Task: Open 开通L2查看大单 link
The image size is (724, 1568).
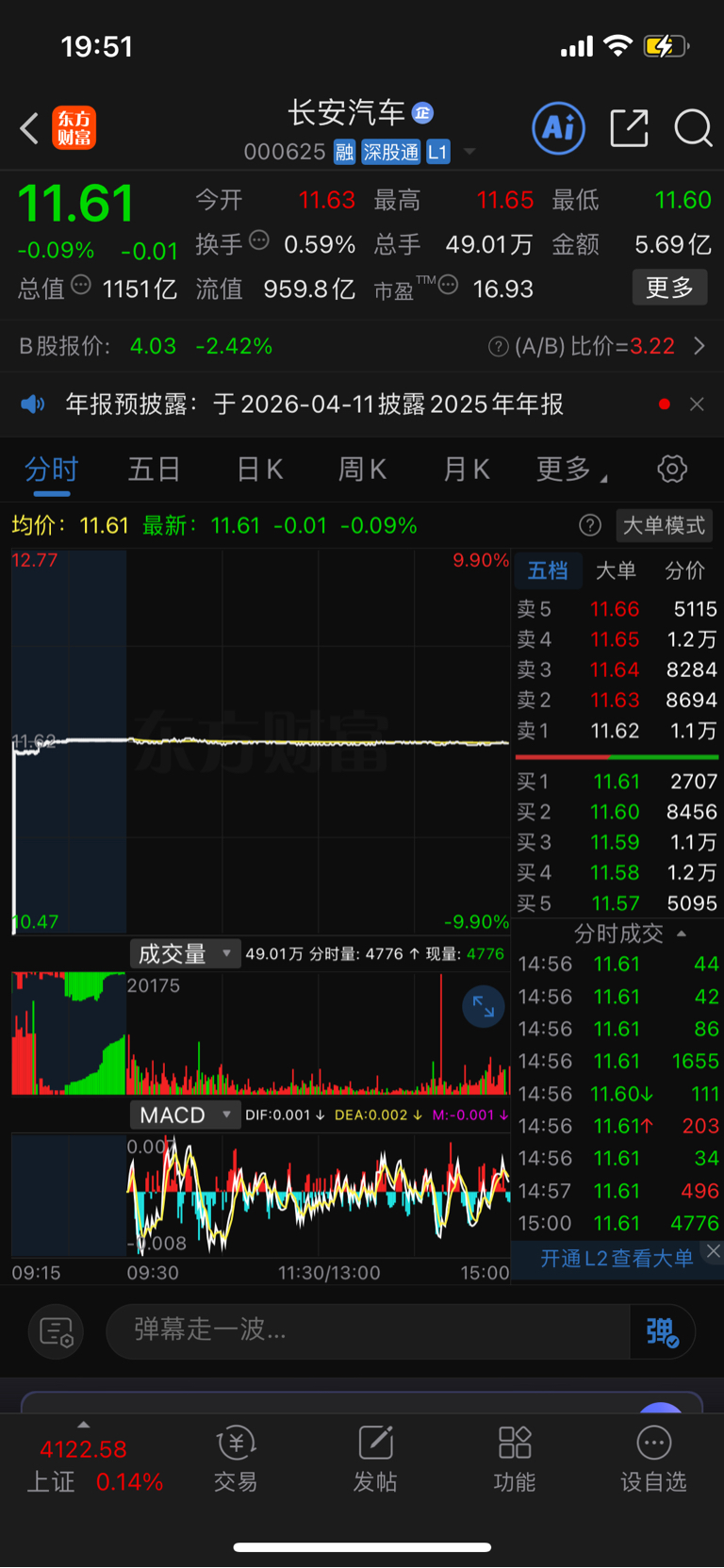Action: (616, 1259)
